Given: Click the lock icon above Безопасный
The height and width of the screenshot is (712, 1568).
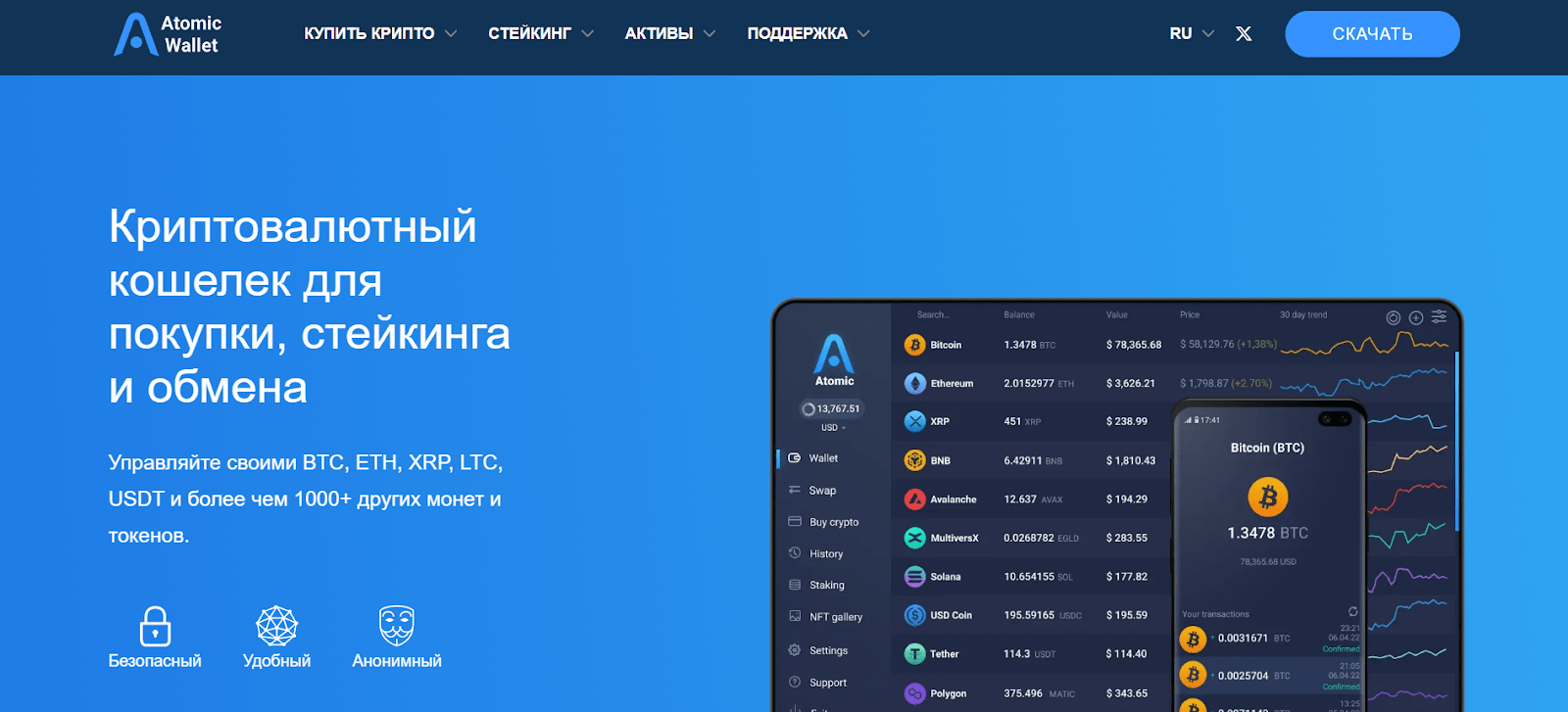Looking at the screenshot, I should (155, 626).
